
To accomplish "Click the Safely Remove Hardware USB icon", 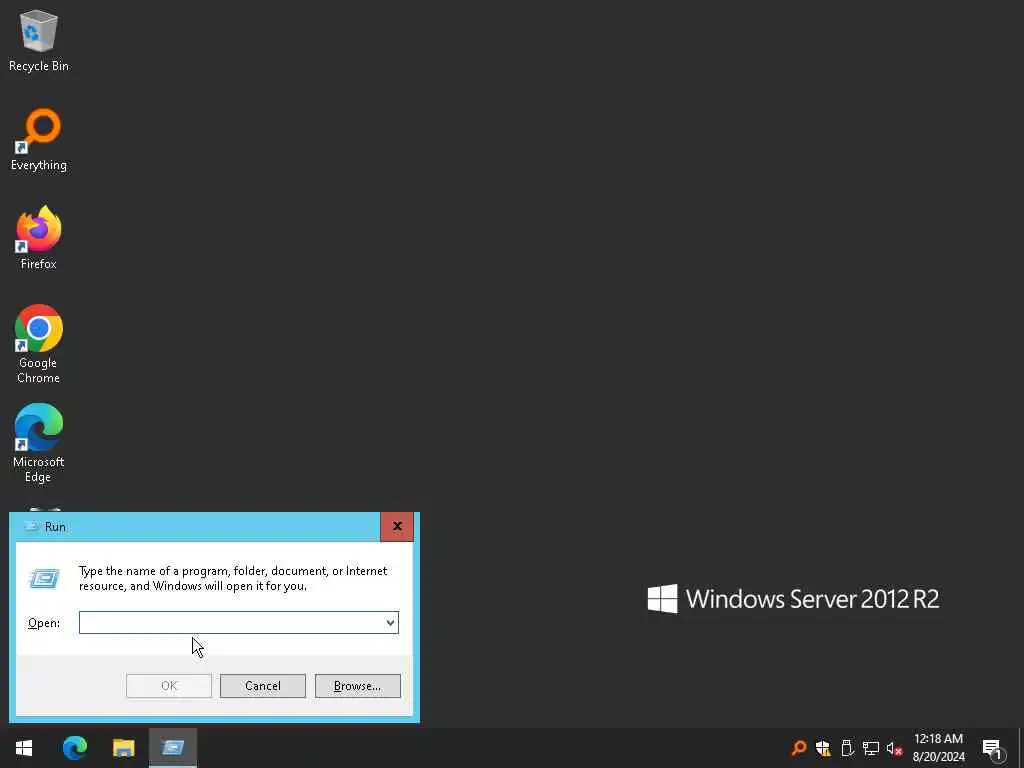I will tap(847, 748).
